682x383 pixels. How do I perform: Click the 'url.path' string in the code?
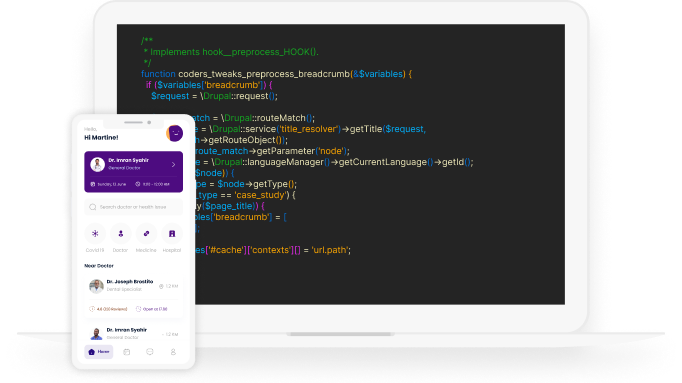coord(331,250)
